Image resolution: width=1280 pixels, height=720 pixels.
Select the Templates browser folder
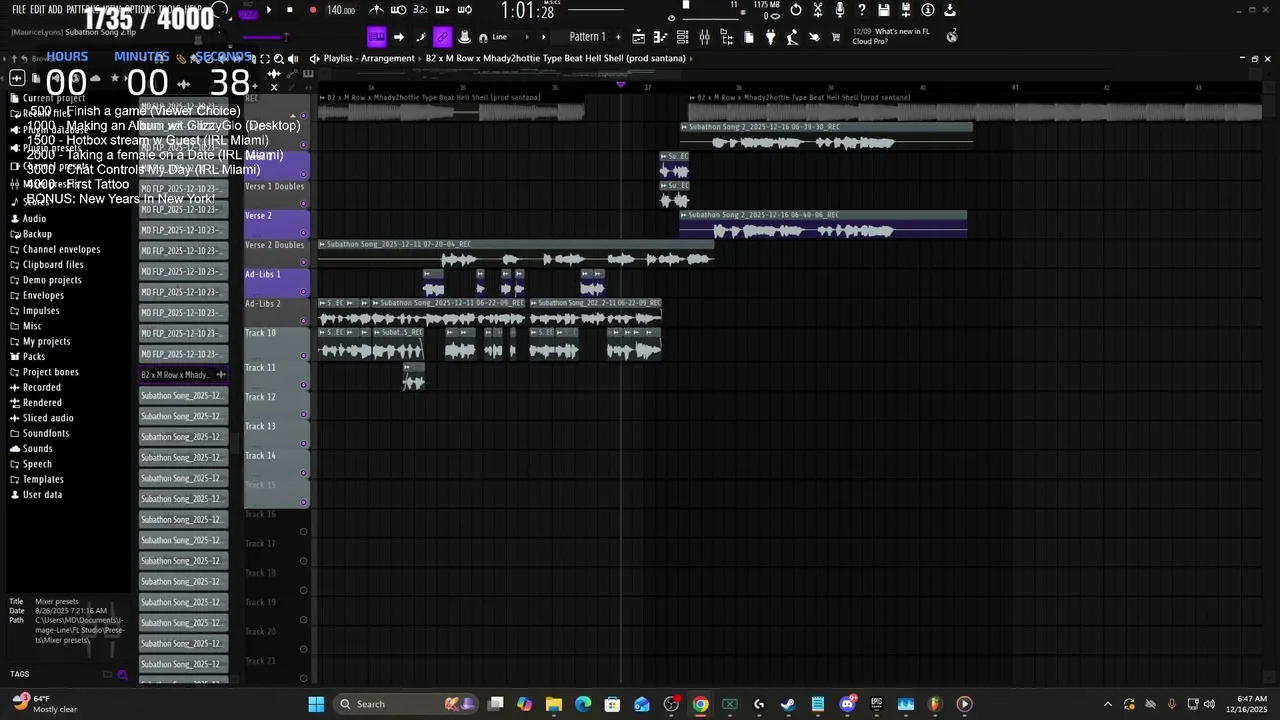coord(43,479)
